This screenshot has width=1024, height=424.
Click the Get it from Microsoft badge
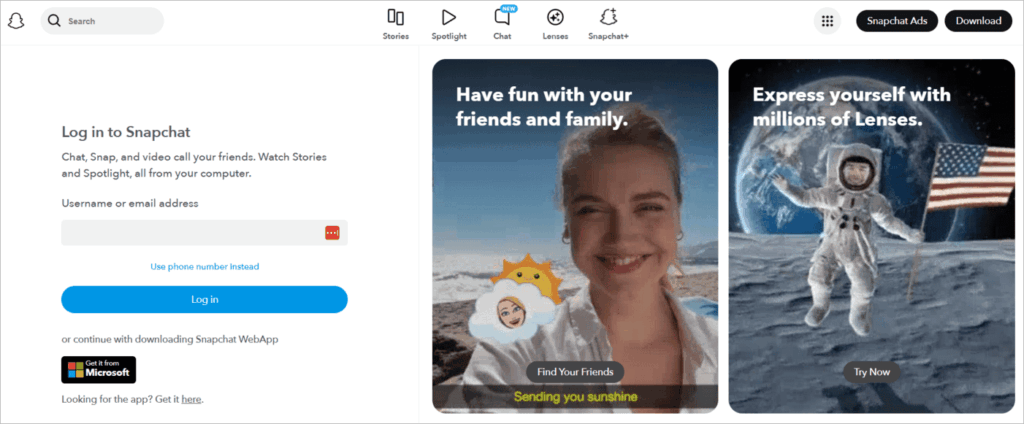coord(99,370)
